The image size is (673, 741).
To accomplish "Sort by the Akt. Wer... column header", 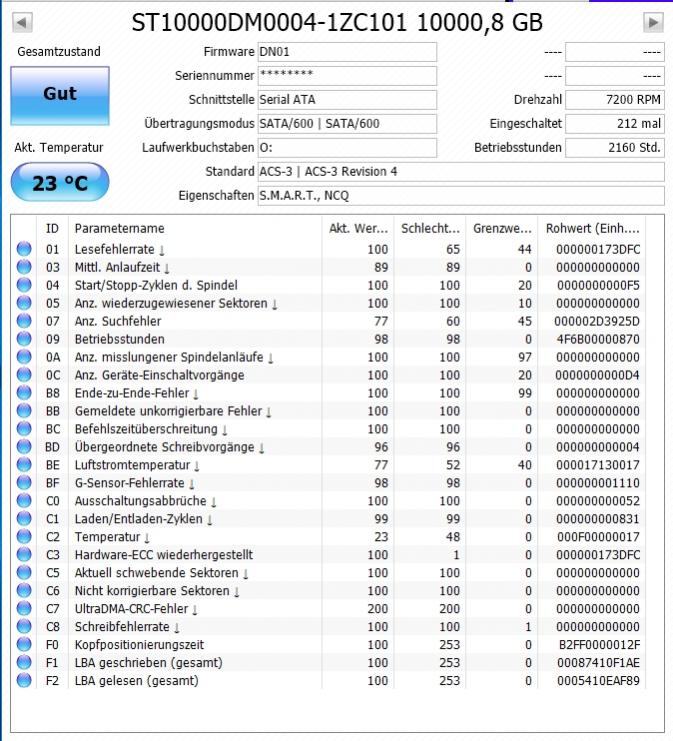I will click(x=358, y=229).
